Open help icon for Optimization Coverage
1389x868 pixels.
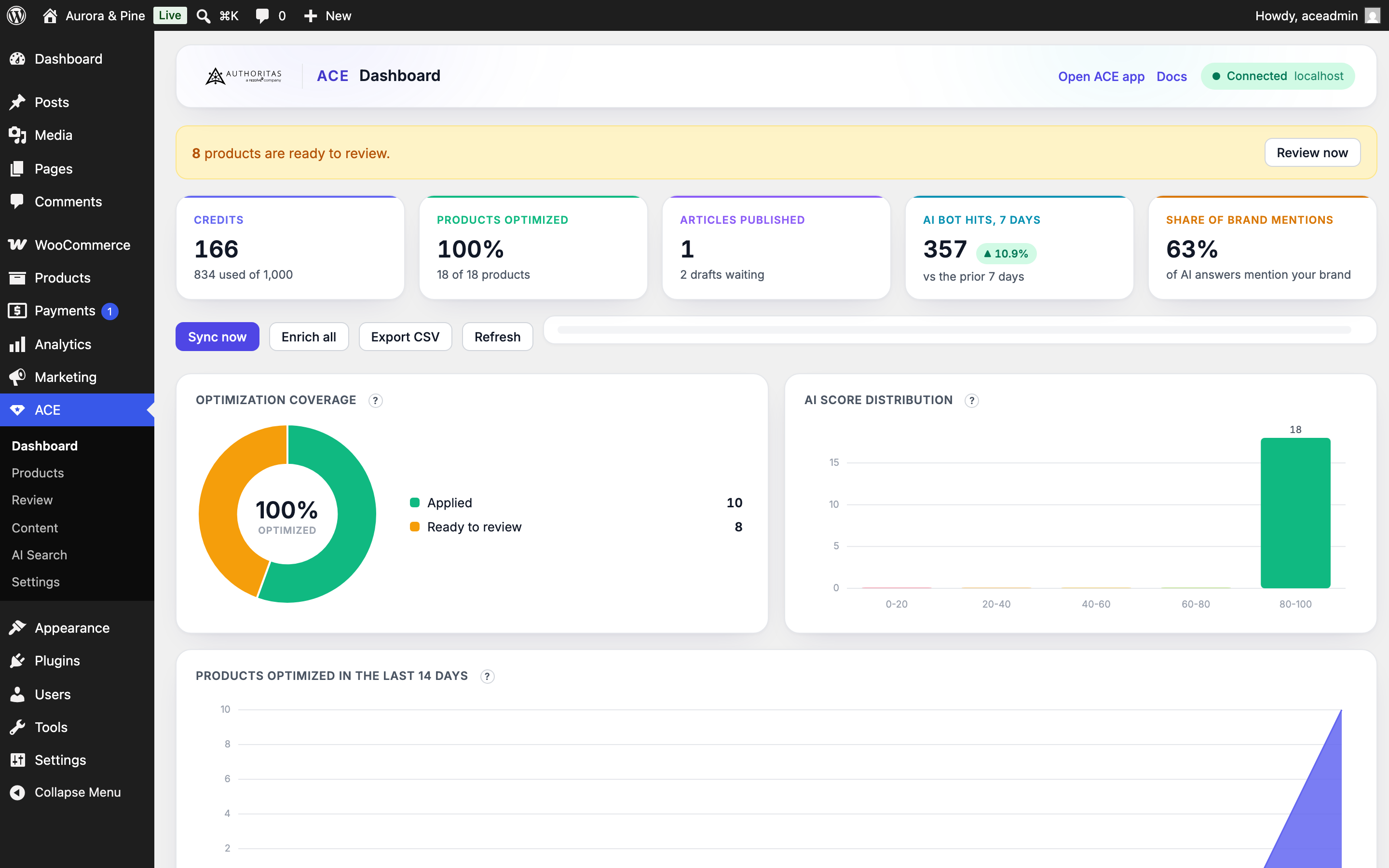click(x=375, y=400)
